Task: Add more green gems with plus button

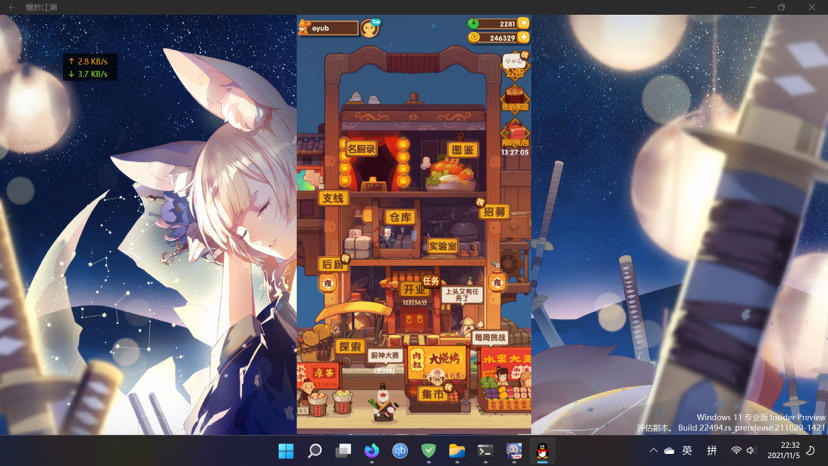Action: pos(523,23)
